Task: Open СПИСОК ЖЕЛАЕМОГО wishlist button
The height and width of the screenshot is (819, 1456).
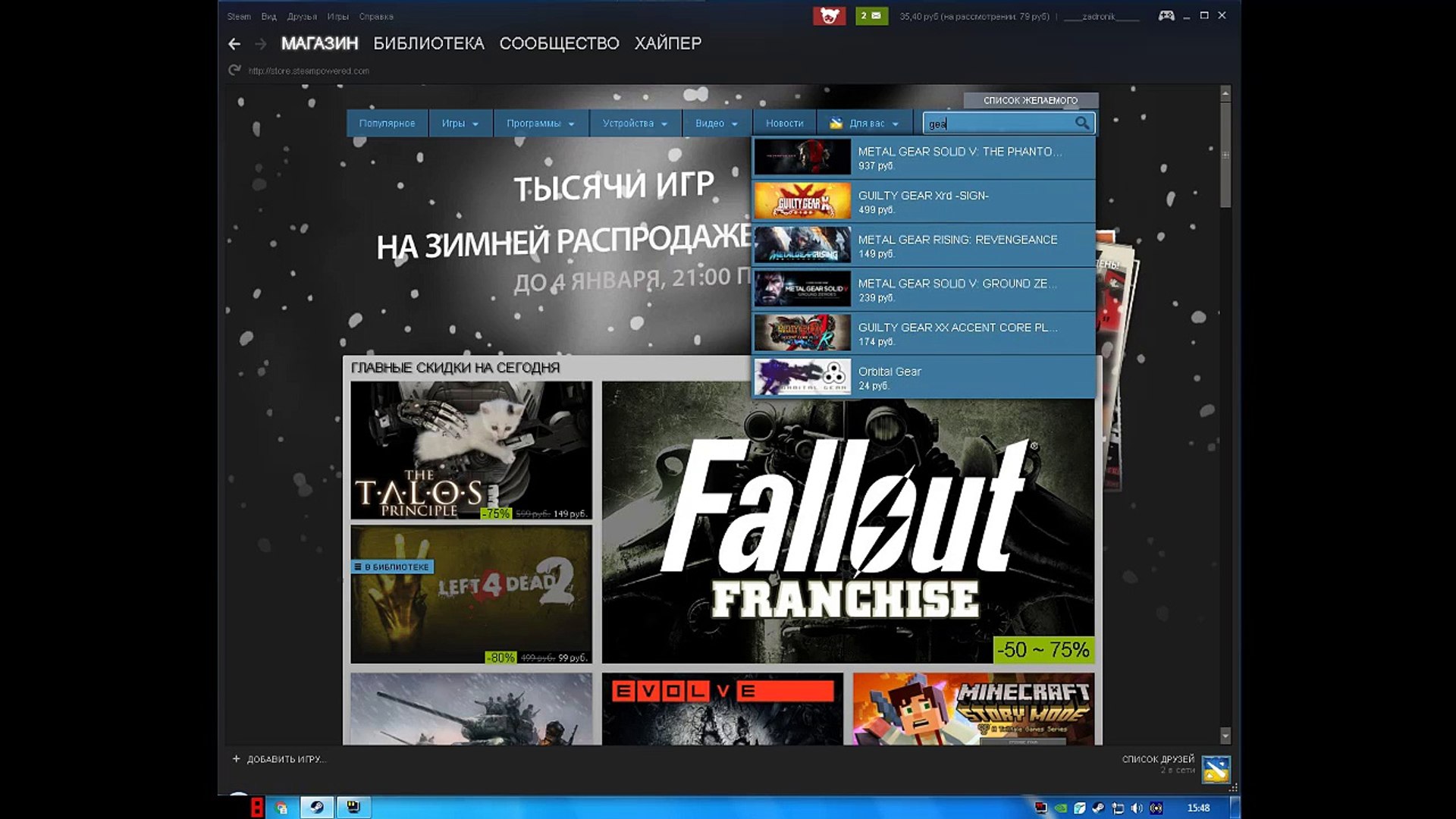Action: pyautogui.click(x=1031, y=99)
